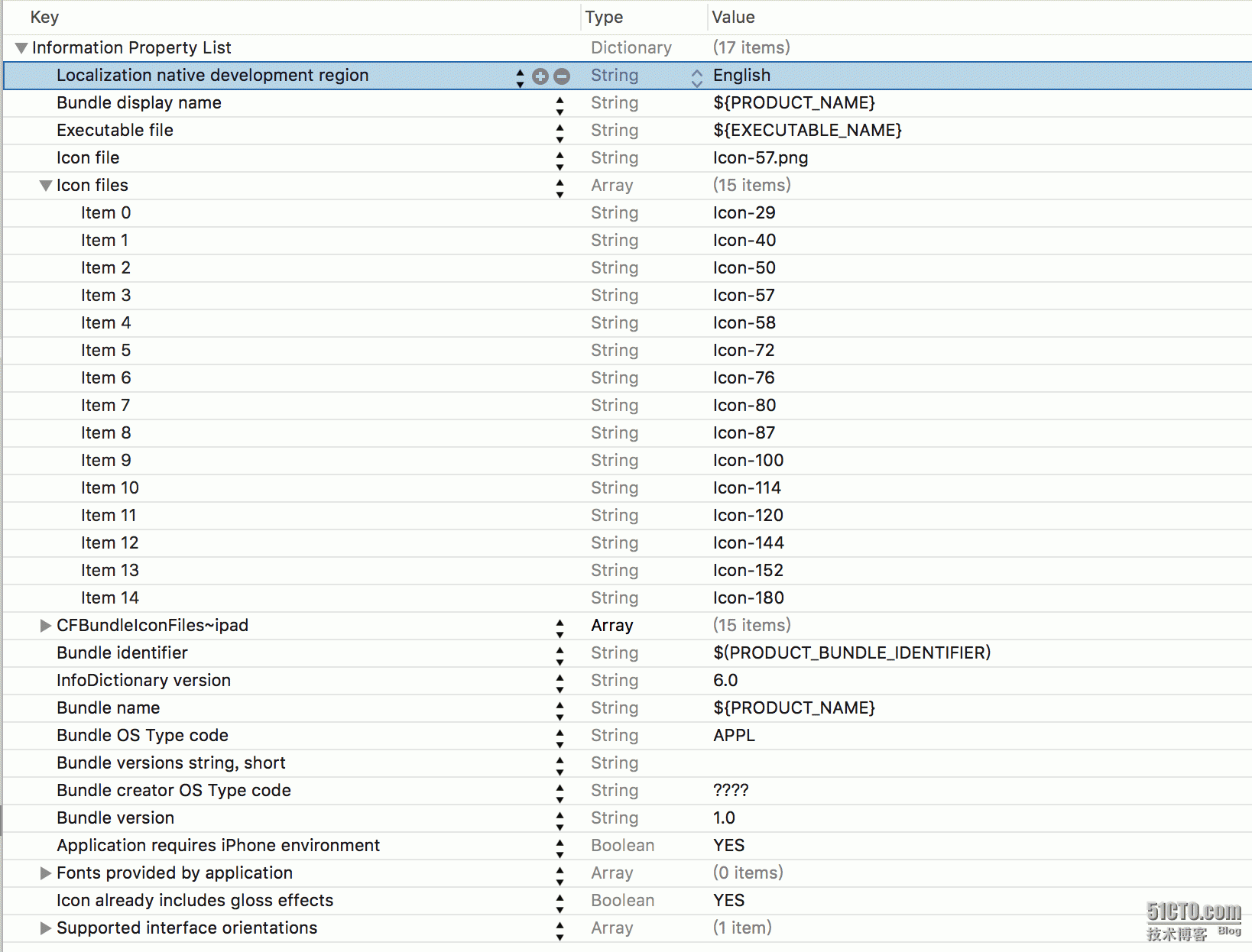Select the ???? creator code value
This screenshot has height=952, width=1252.
731,790
